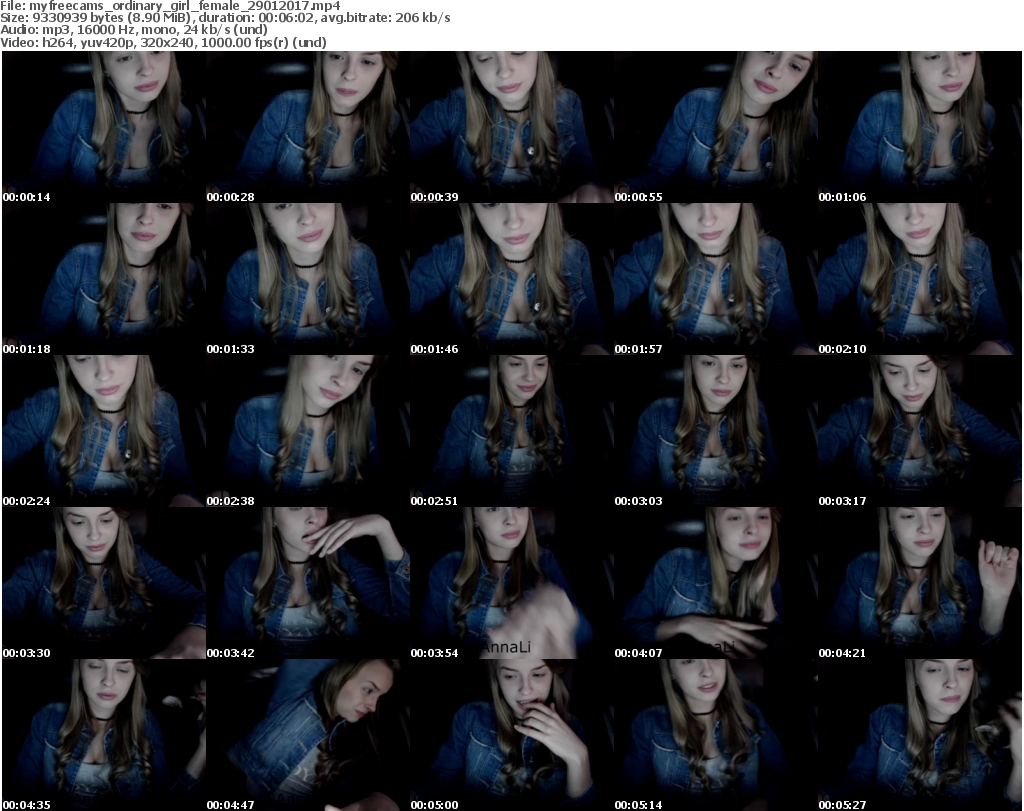This screenshot has width=1024, height=811.
Task: Select the thumbnail frame at 00:04:47
Action: [x=308, y=735]
